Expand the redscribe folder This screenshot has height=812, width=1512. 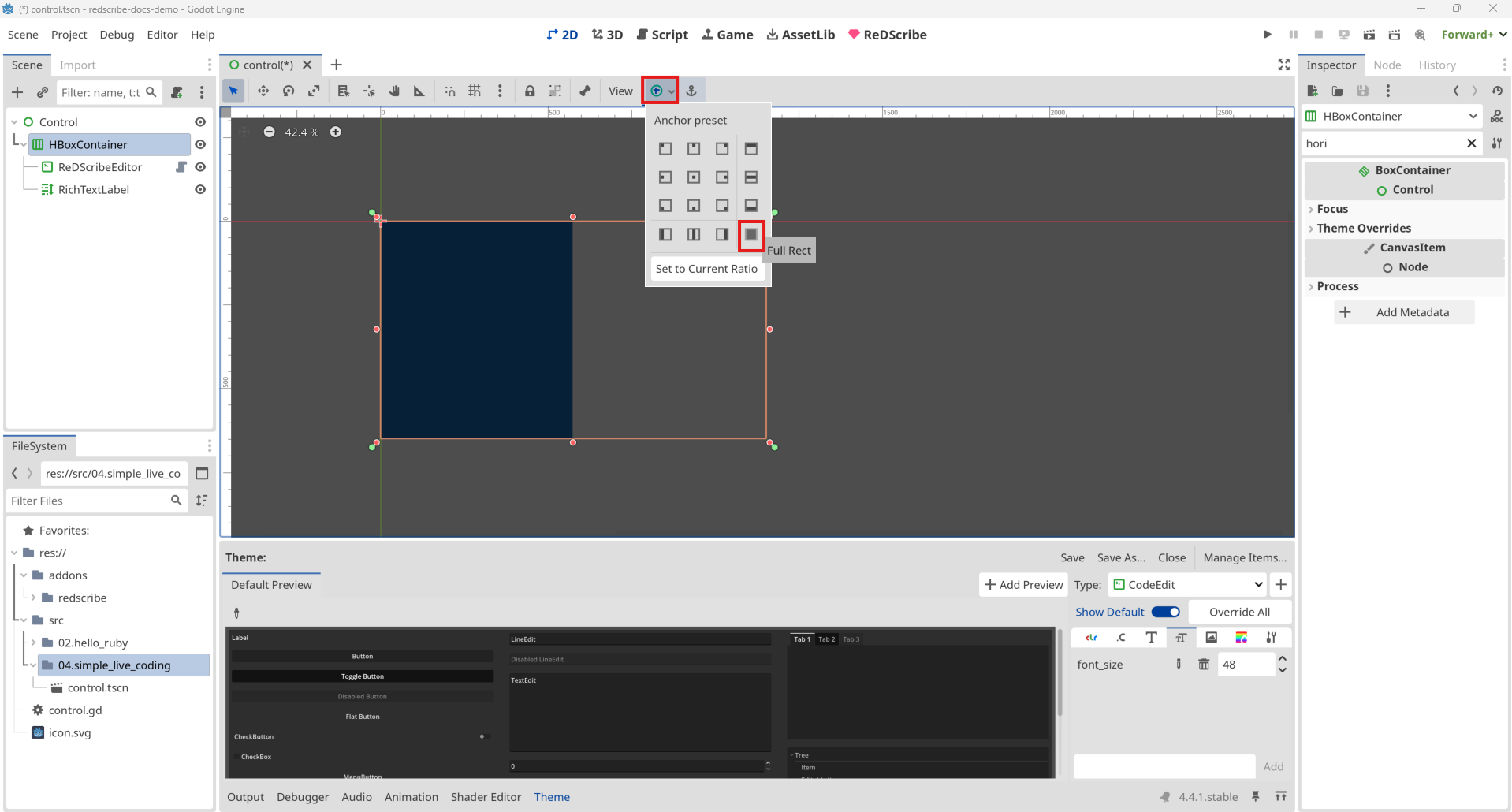point(33,598)
